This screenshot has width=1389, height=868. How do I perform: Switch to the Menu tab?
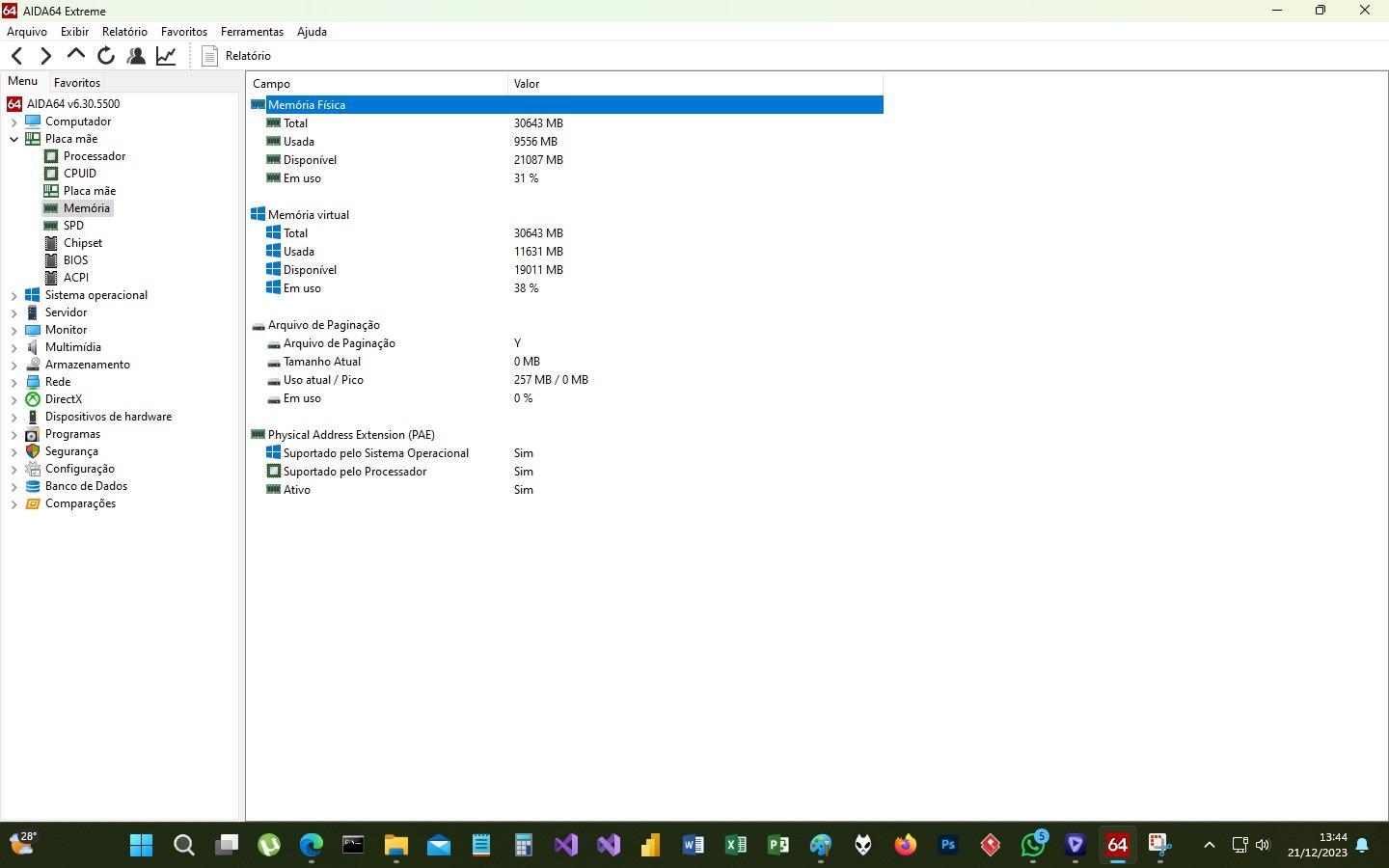[x=22, y=82]
